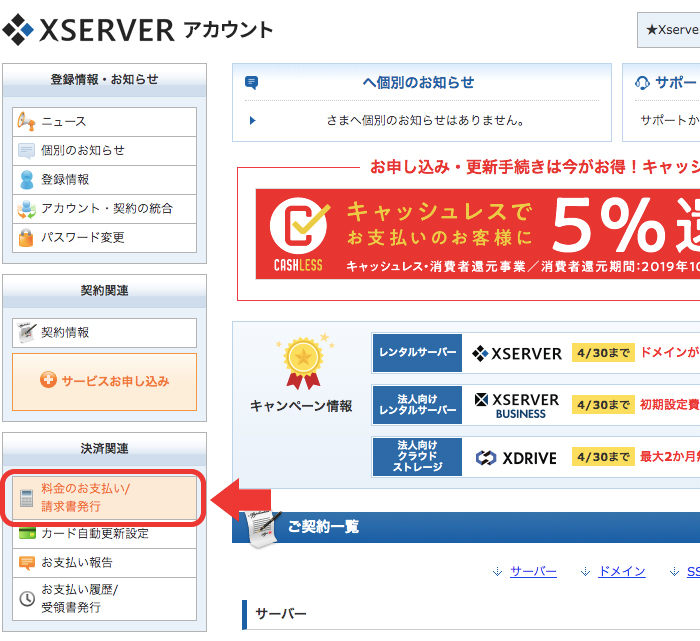Click the down arrow icon beside サーバー link

497,572
